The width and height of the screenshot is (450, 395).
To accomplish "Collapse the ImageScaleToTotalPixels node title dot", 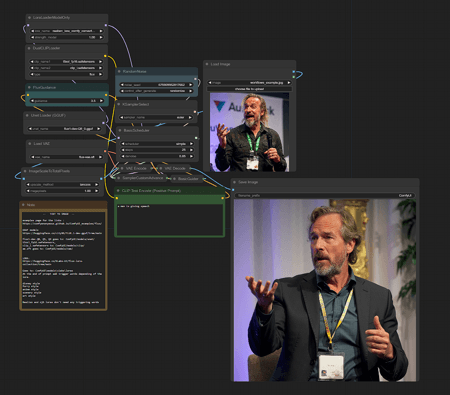I will point(25,171).
